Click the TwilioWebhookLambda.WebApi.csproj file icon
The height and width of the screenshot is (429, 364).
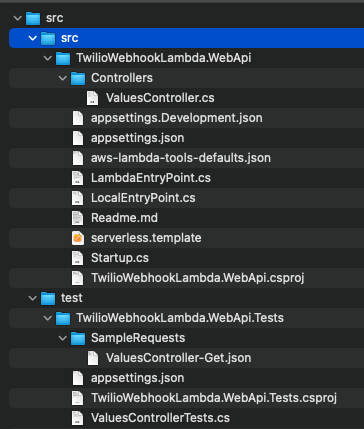pos(78,278)
